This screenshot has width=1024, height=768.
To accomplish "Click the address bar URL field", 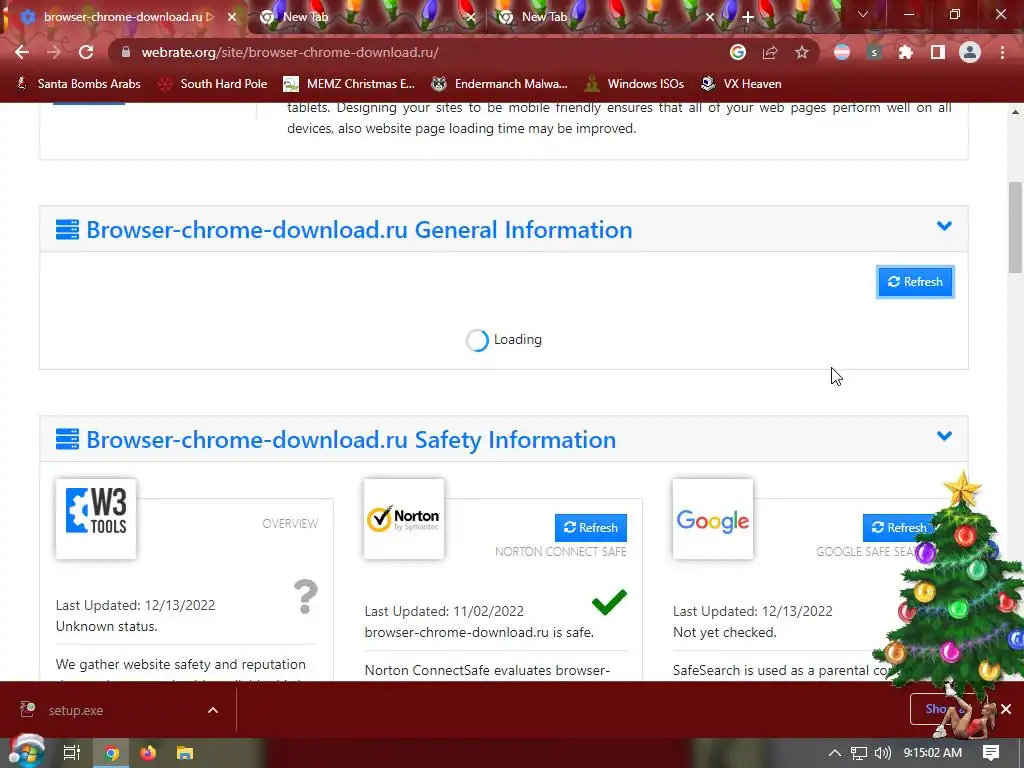I will coord(418,52).
